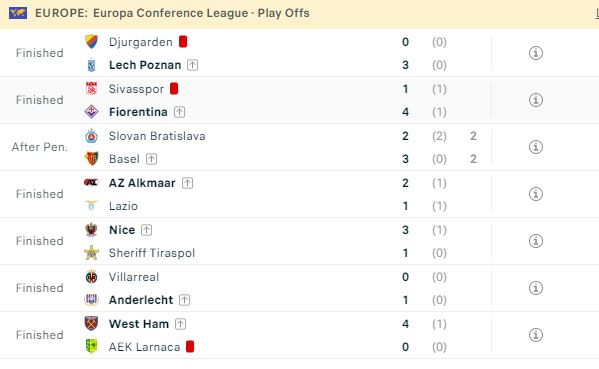This screenshot has height=369, width=599.
Task: Click the Sheriff Tiraspol star crest
Action: [x=91, y=253]
